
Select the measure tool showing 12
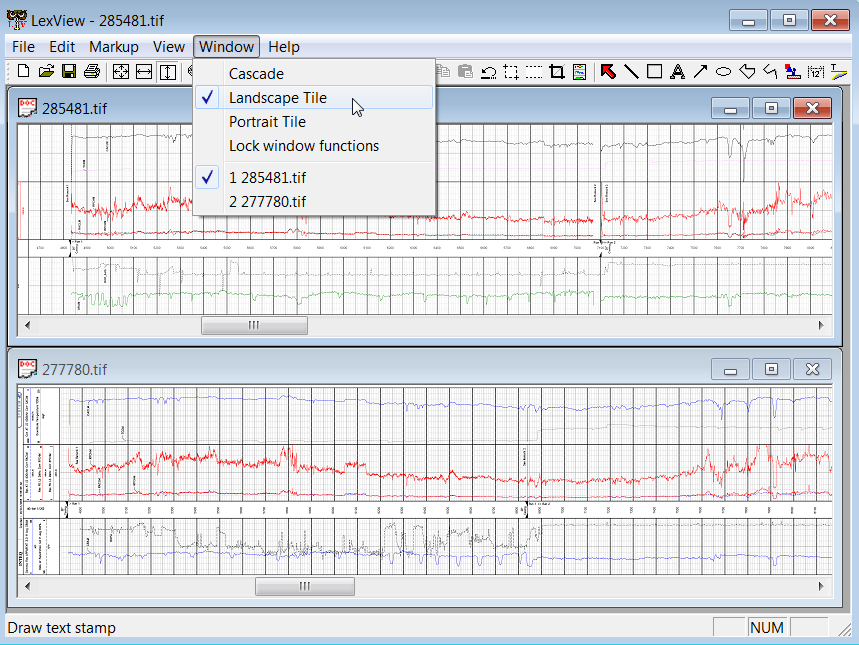click(816, 72)
